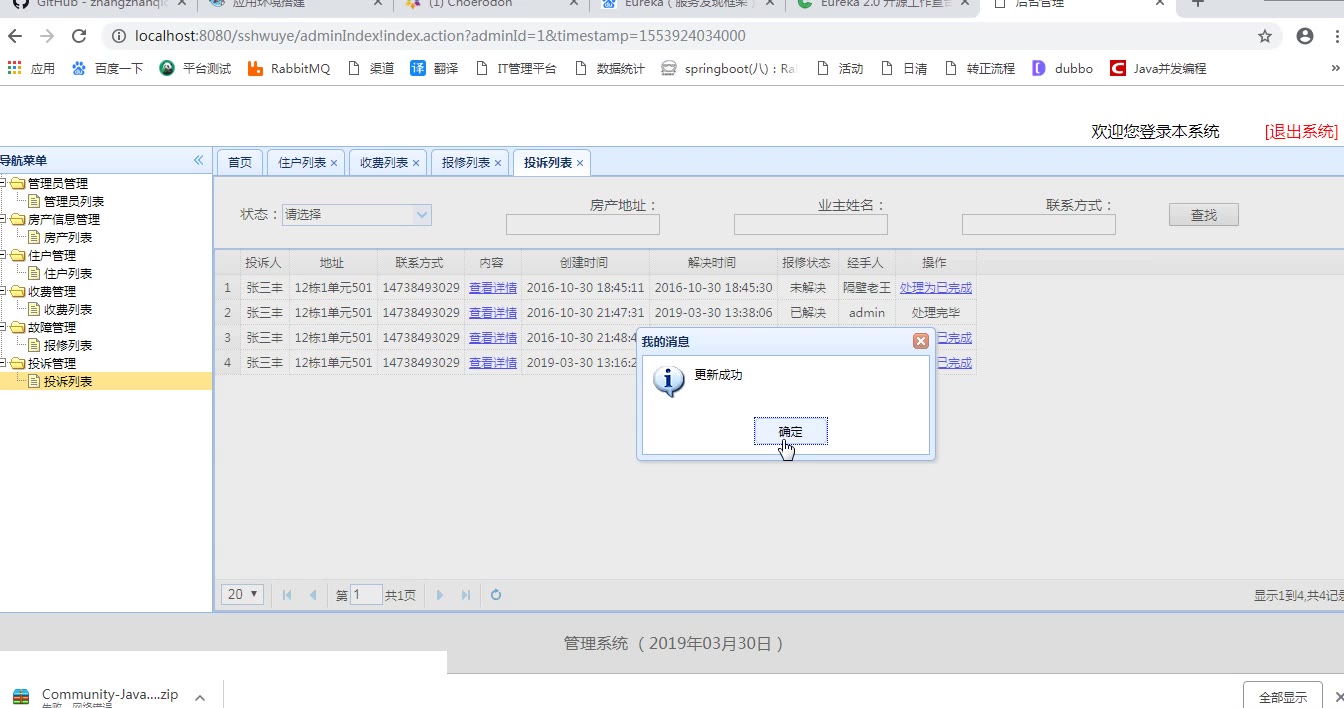Go to the first page of the list

(x=287, y=595)
